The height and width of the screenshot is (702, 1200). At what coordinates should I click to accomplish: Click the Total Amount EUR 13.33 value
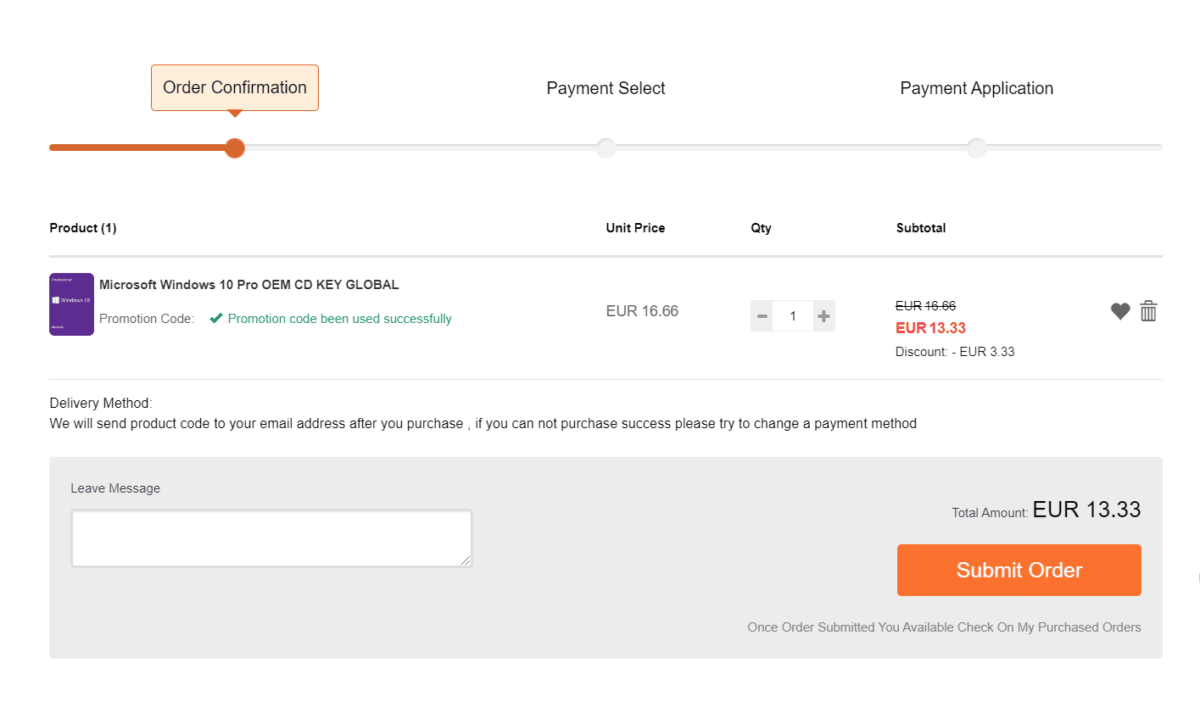(x=1086, y=509)
